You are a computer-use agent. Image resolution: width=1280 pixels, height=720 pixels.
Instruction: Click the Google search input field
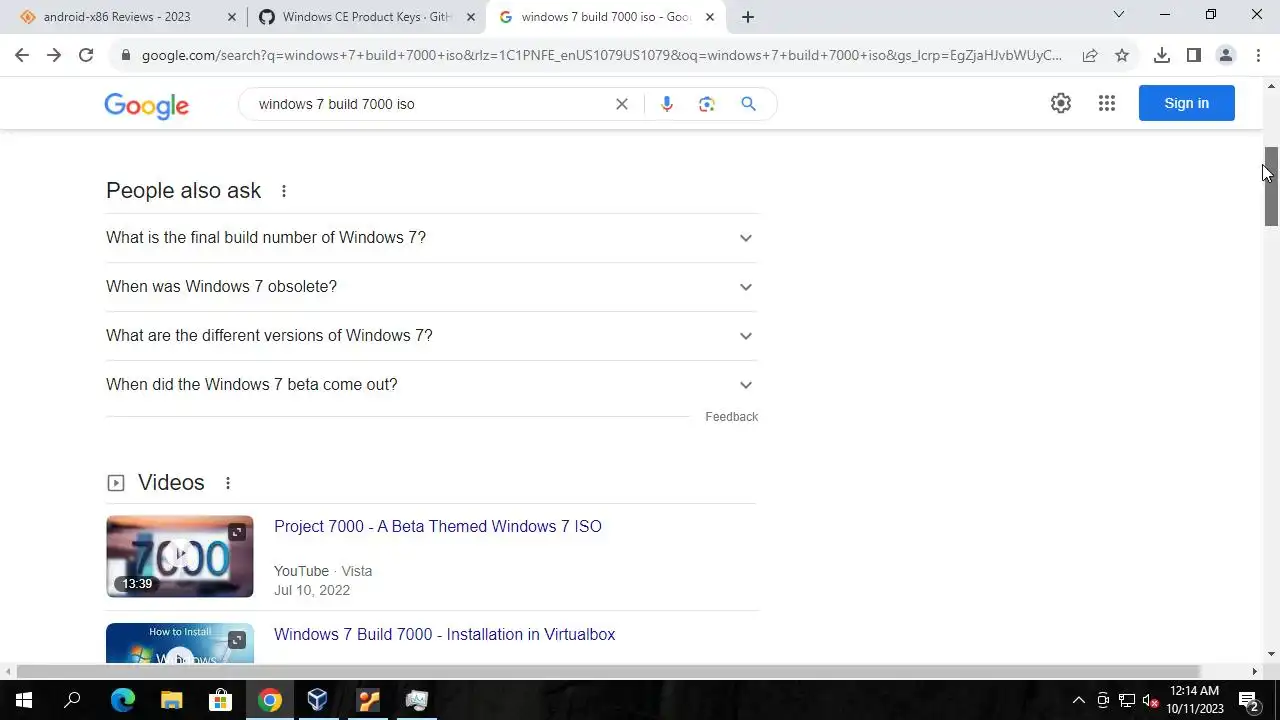point(430,104)
